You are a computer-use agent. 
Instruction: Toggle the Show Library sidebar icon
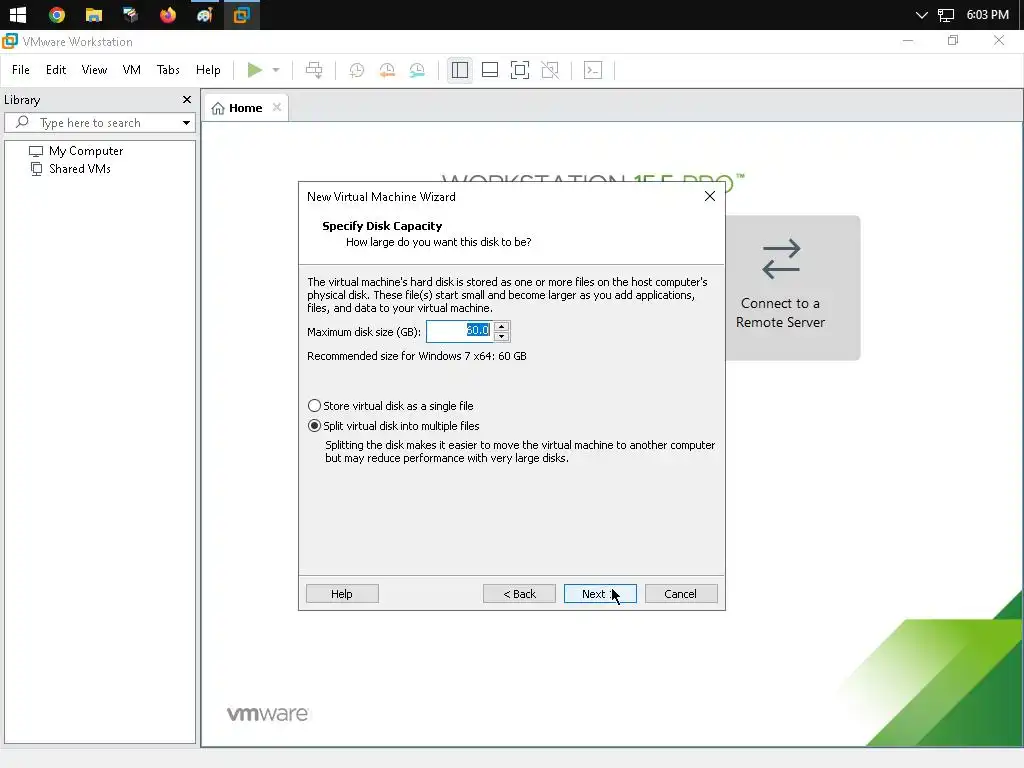coord(460,70)
